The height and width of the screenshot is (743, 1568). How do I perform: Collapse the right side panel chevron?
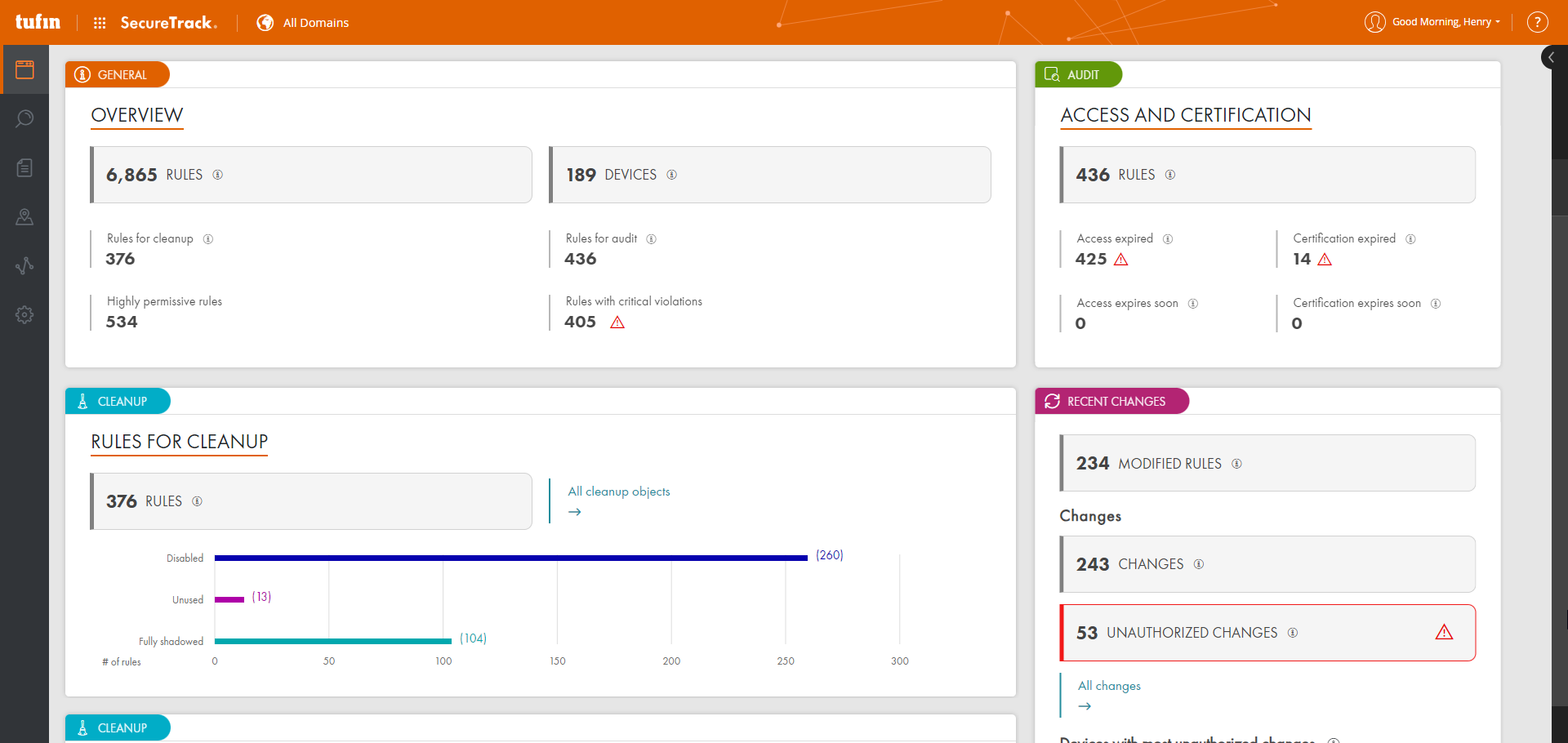tap(1551, 57)
